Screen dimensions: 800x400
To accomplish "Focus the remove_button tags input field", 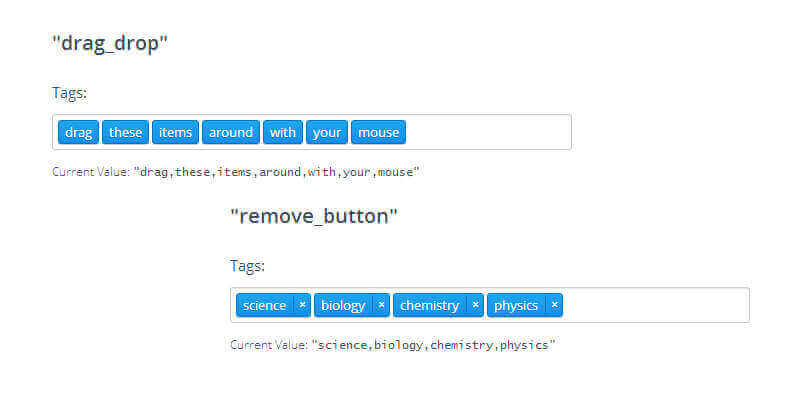I will tap(655, 305).
